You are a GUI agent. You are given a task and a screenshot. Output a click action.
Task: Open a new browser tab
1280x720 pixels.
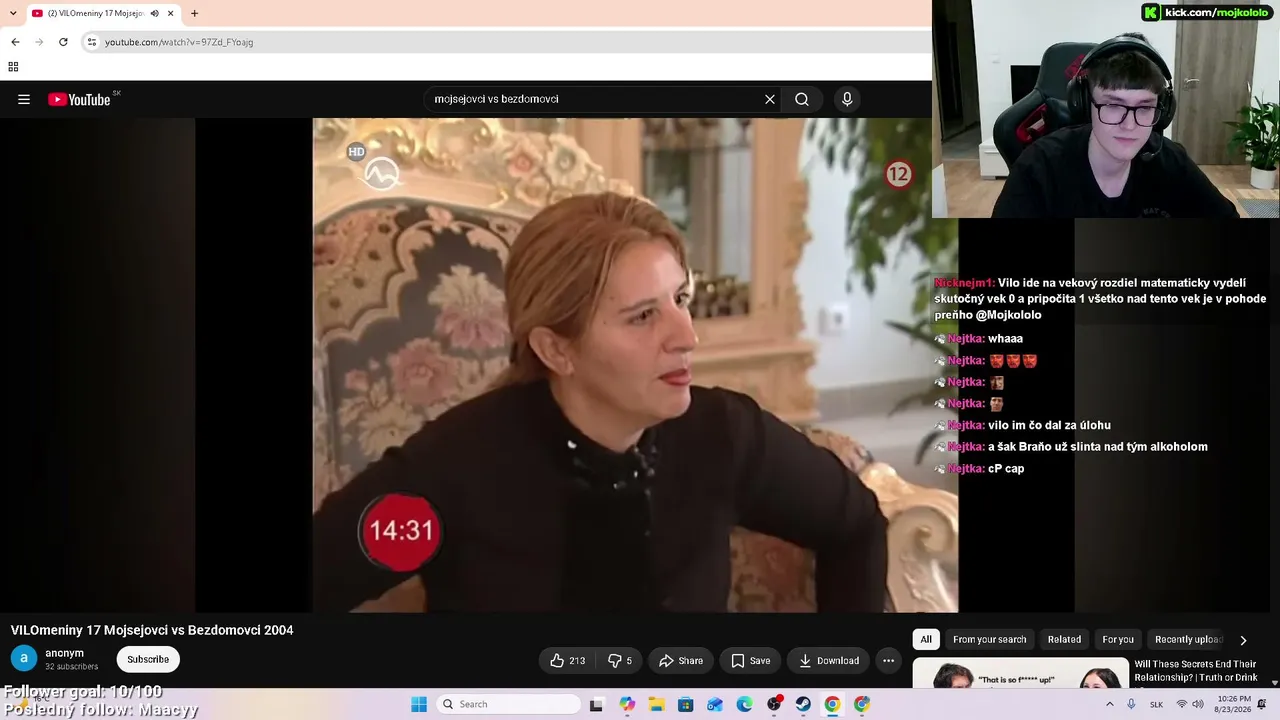click(194, 13)
